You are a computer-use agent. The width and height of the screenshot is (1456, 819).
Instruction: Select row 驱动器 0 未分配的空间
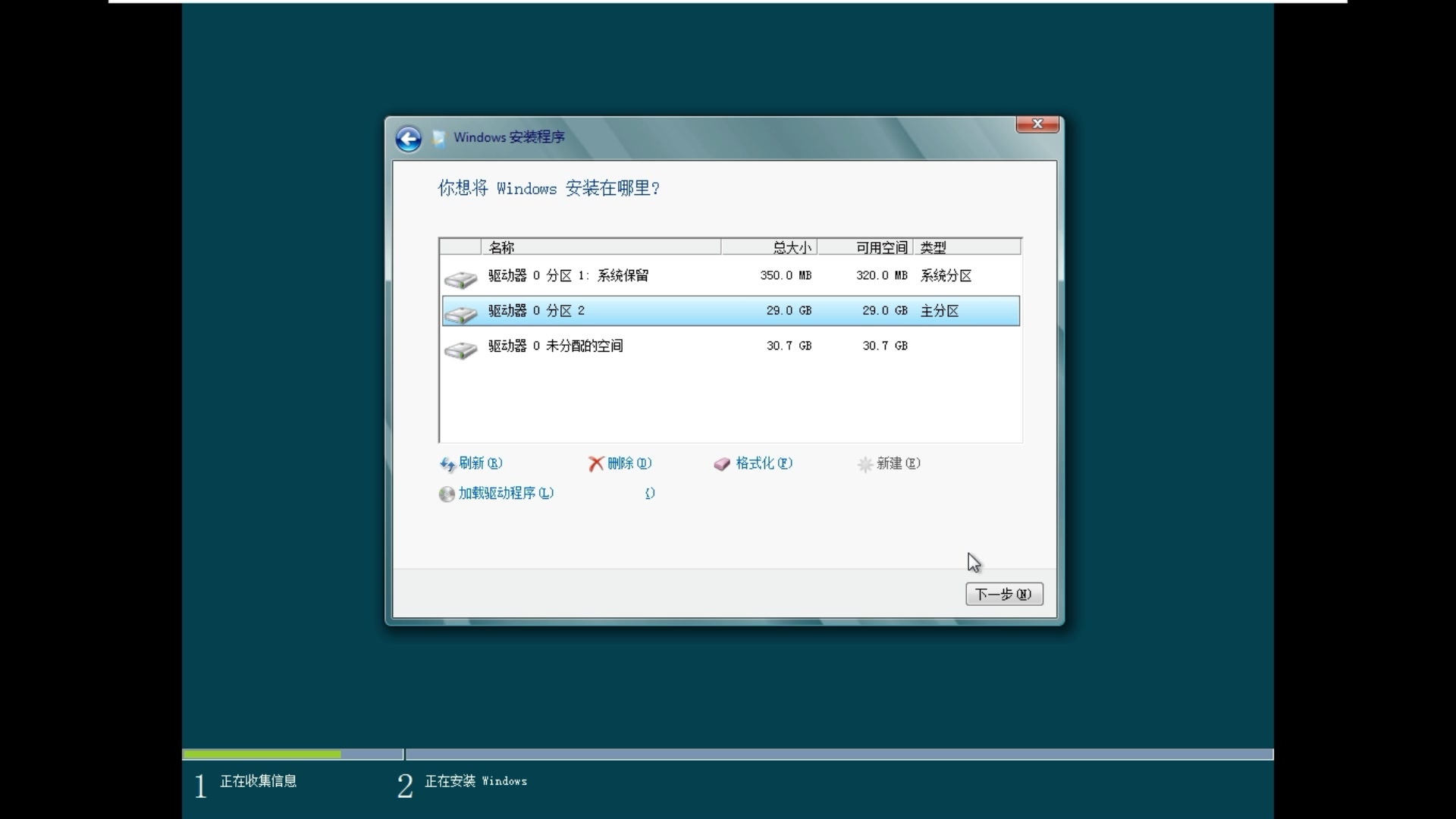point(730,346)
